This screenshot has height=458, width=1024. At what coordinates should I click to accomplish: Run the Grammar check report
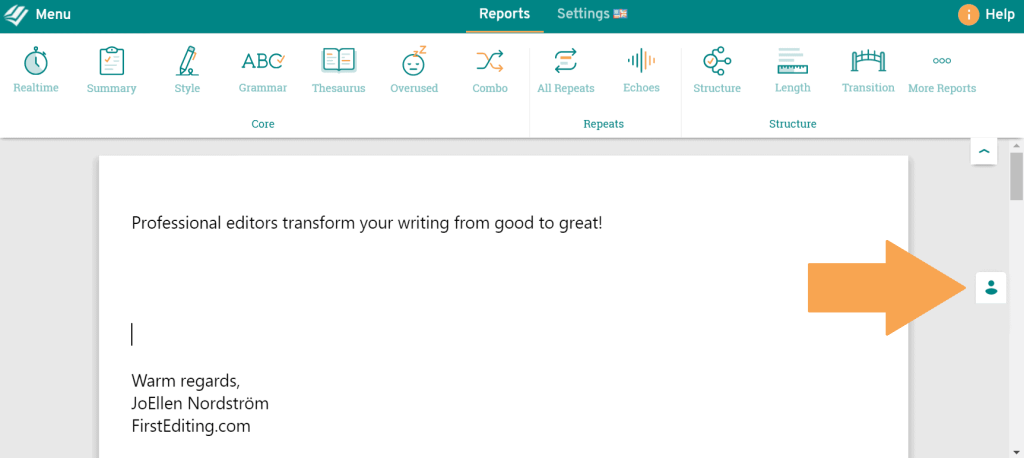pos(263,62)
